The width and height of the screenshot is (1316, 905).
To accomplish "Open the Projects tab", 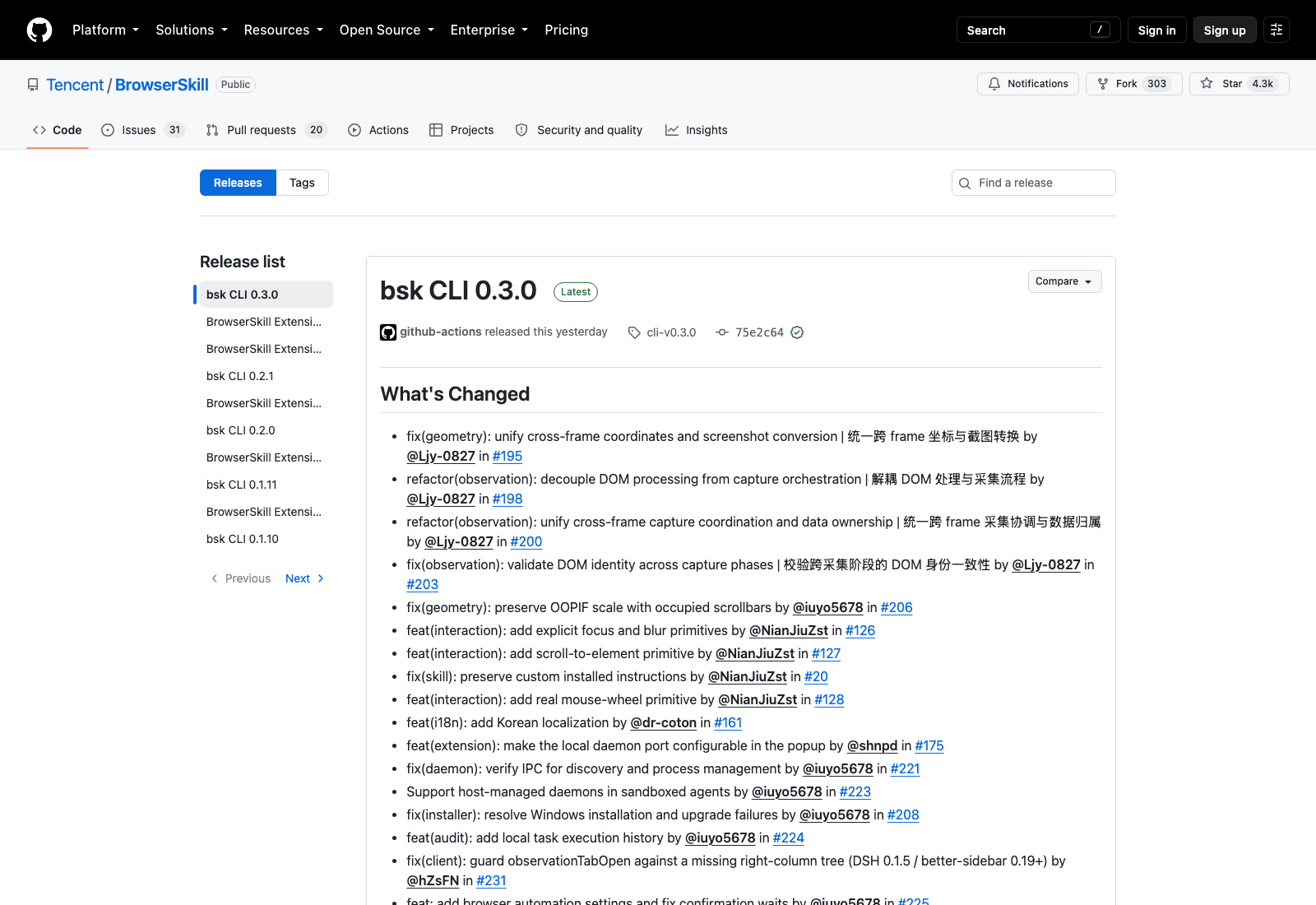I will 461,130.
